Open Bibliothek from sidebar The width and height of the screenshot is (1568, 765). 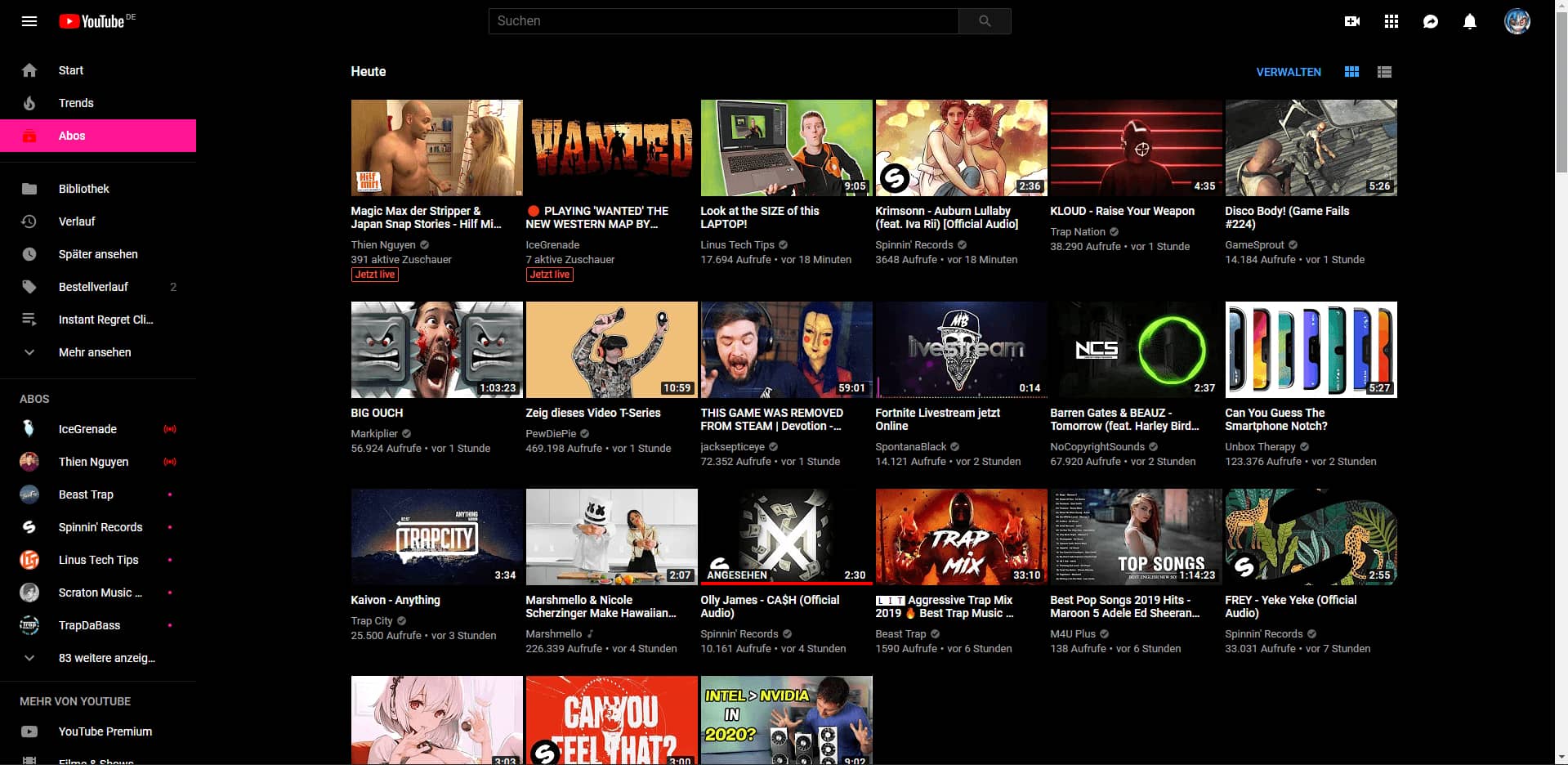(x=98, y=189)
